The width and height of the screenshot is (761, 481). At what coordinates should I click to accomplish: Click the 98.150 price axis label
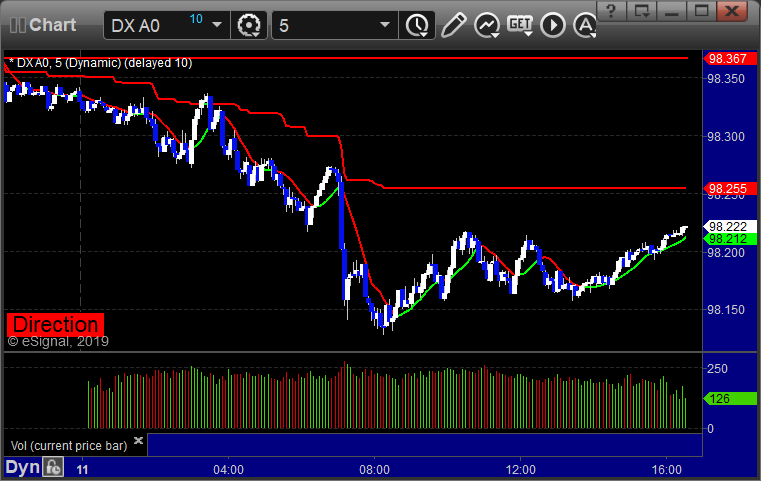(x=726, y=310)
